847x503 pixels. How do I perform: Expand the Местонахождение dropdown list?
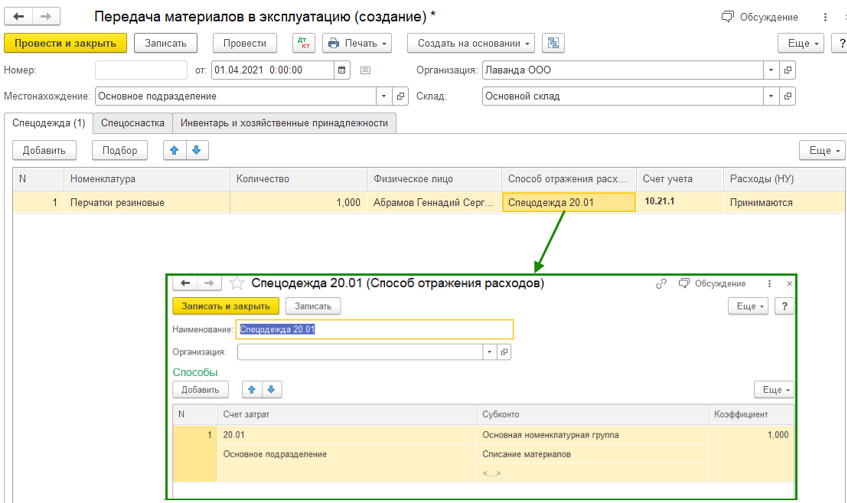pos(384,97)
